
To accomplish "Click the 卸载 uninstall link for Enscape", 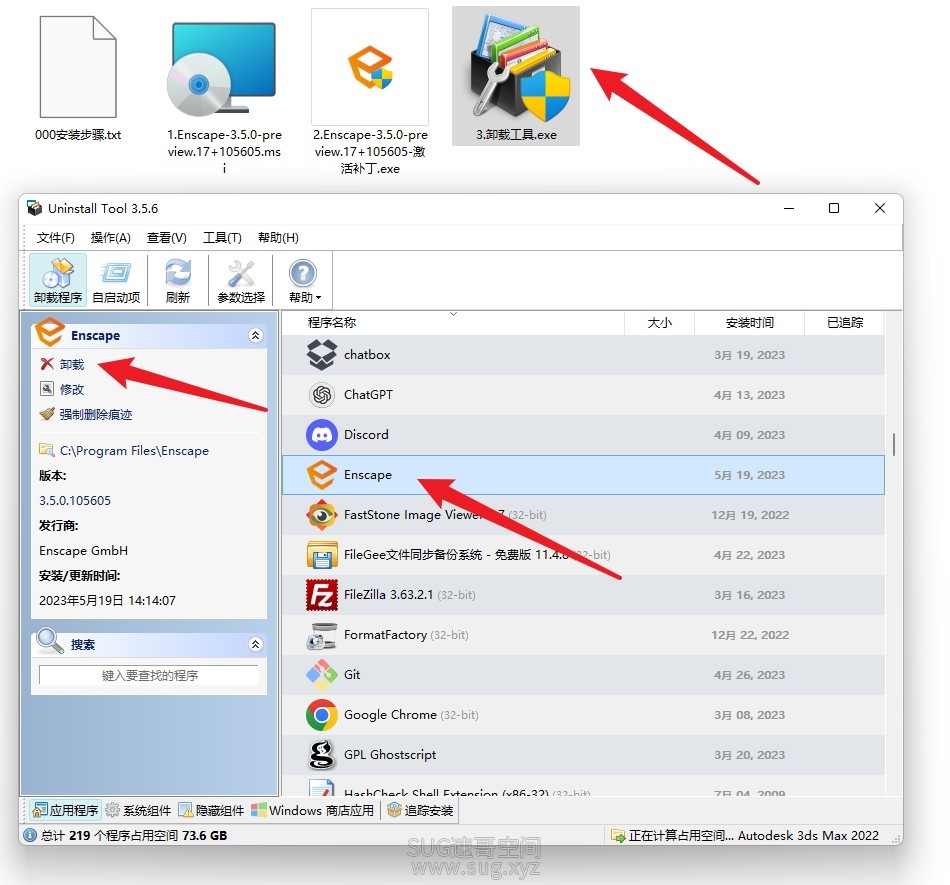I will tap(71, 364).
